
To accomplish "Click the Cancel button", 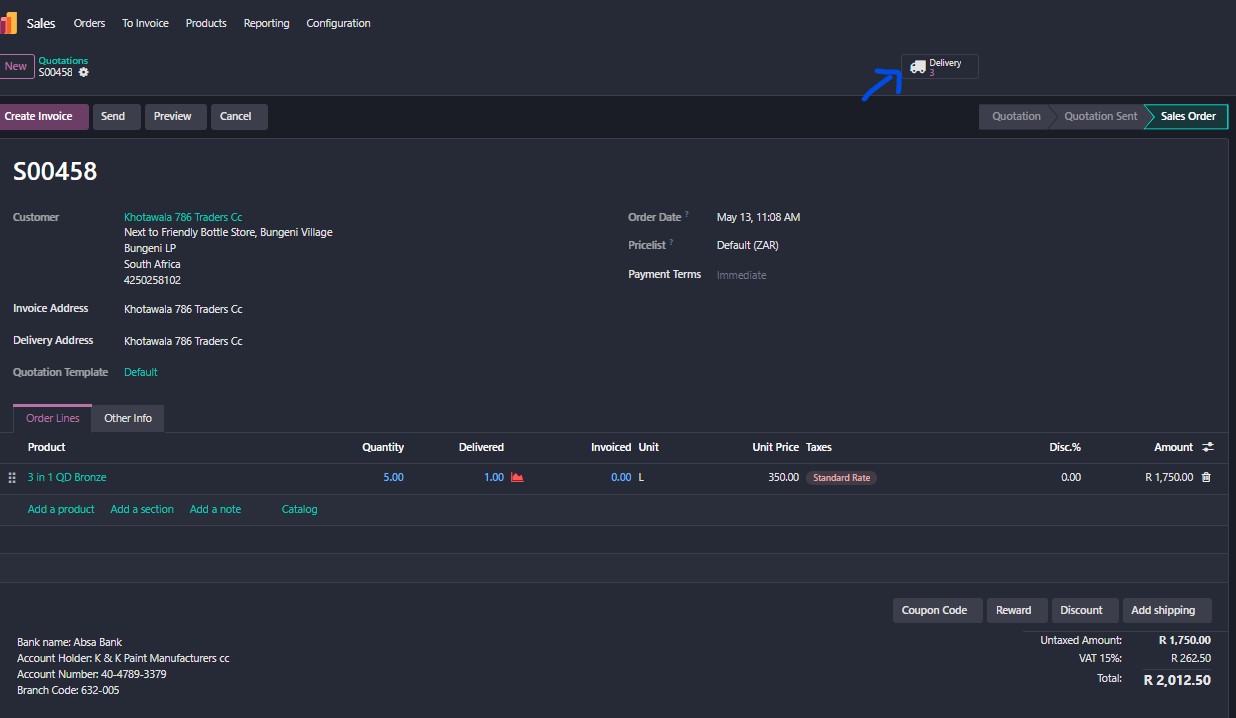I will coord(239,116).
